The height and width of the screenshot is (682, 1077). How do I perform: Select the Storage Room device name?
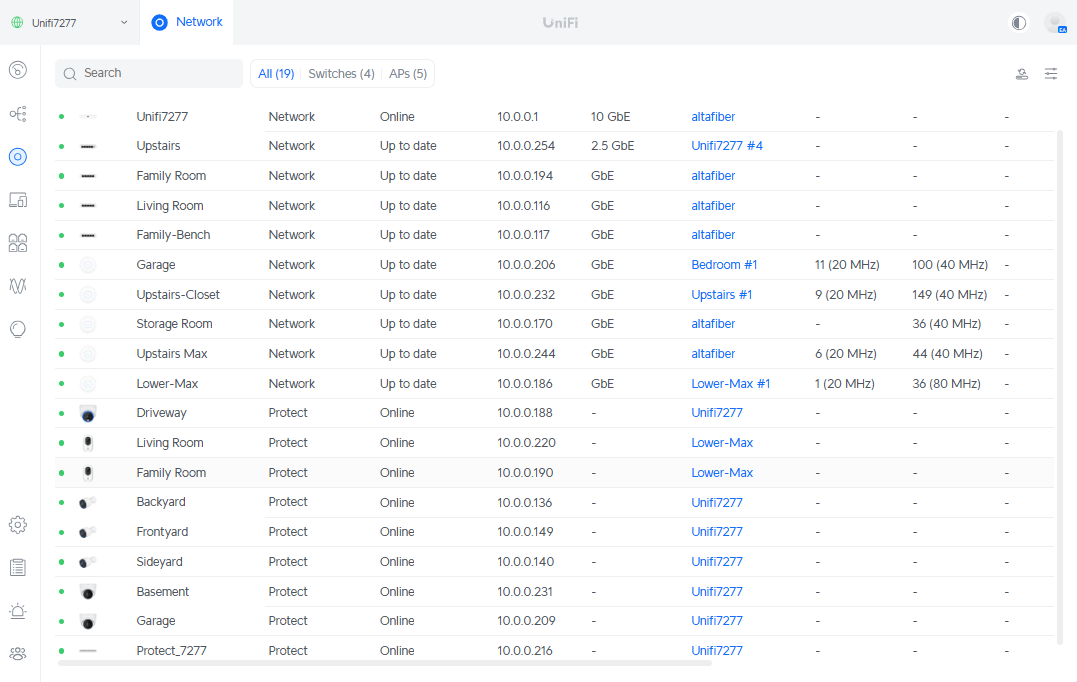tap(174, 323)
